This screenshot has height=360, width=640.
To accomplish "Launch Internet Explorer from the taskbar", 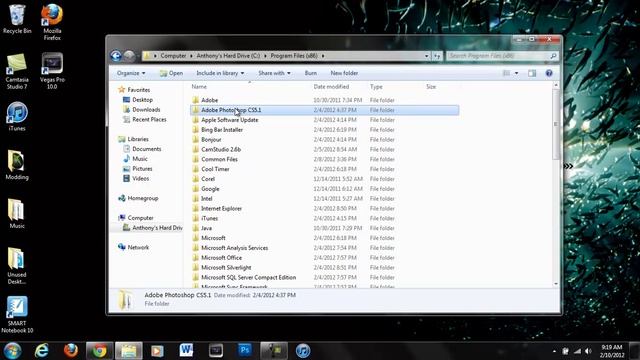I will [42, 351].
